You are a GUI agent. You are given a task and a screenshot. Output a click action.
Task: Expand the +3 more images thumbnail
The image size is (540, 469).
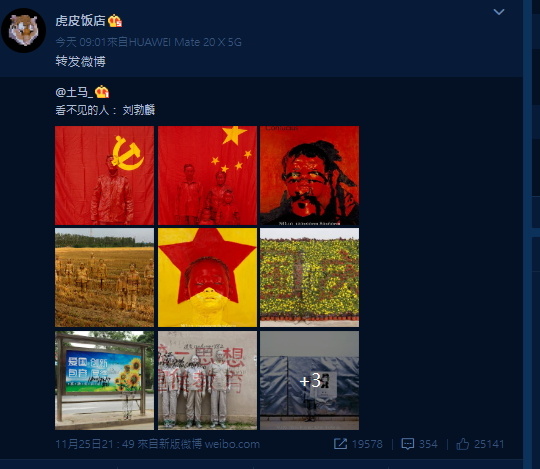click(x=310, y=381)
